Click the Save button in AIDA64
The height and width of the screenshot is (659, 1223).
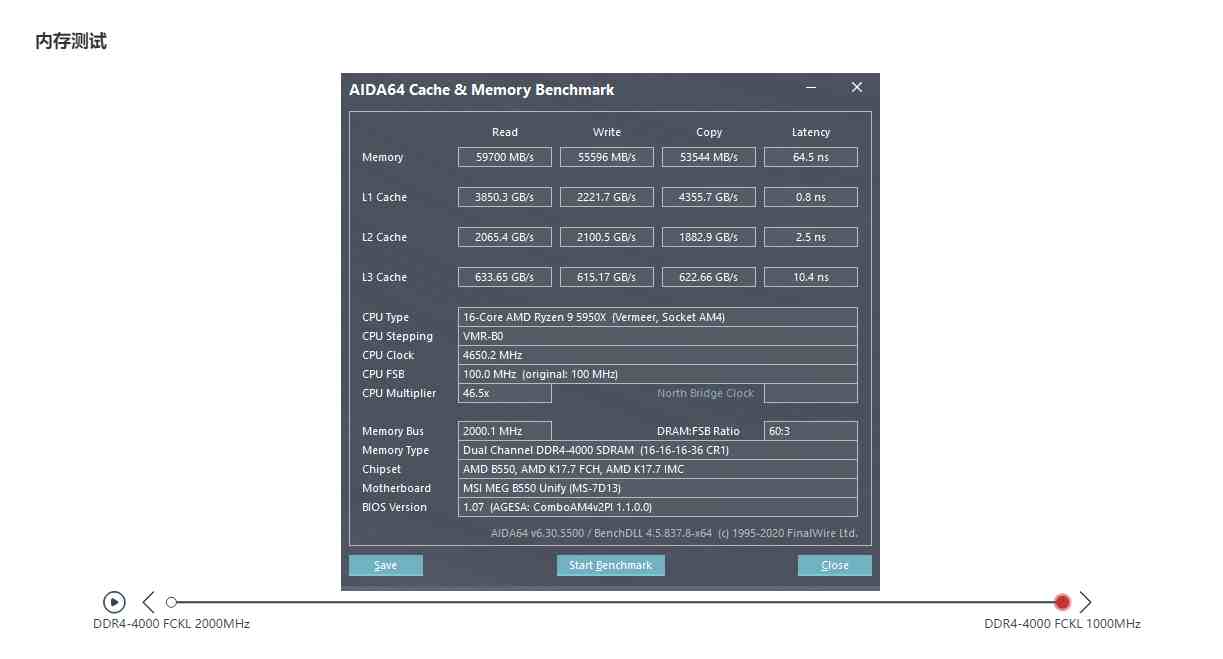[386, 565]
